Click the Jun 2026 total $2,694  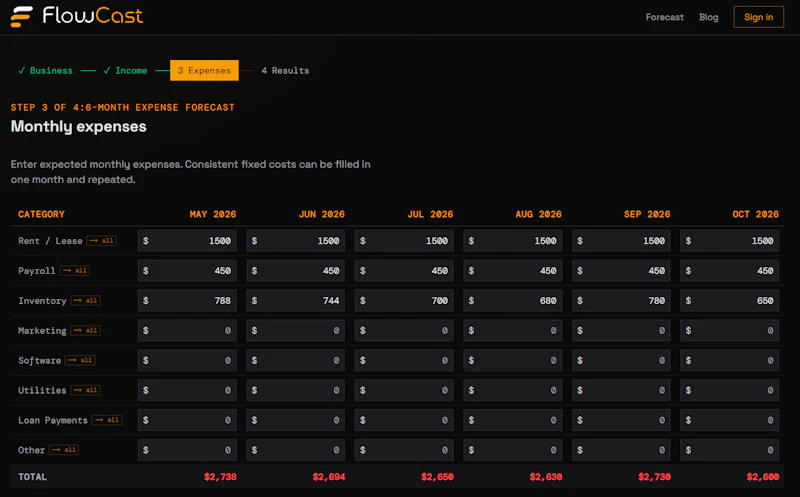click(x=329, y=477)
